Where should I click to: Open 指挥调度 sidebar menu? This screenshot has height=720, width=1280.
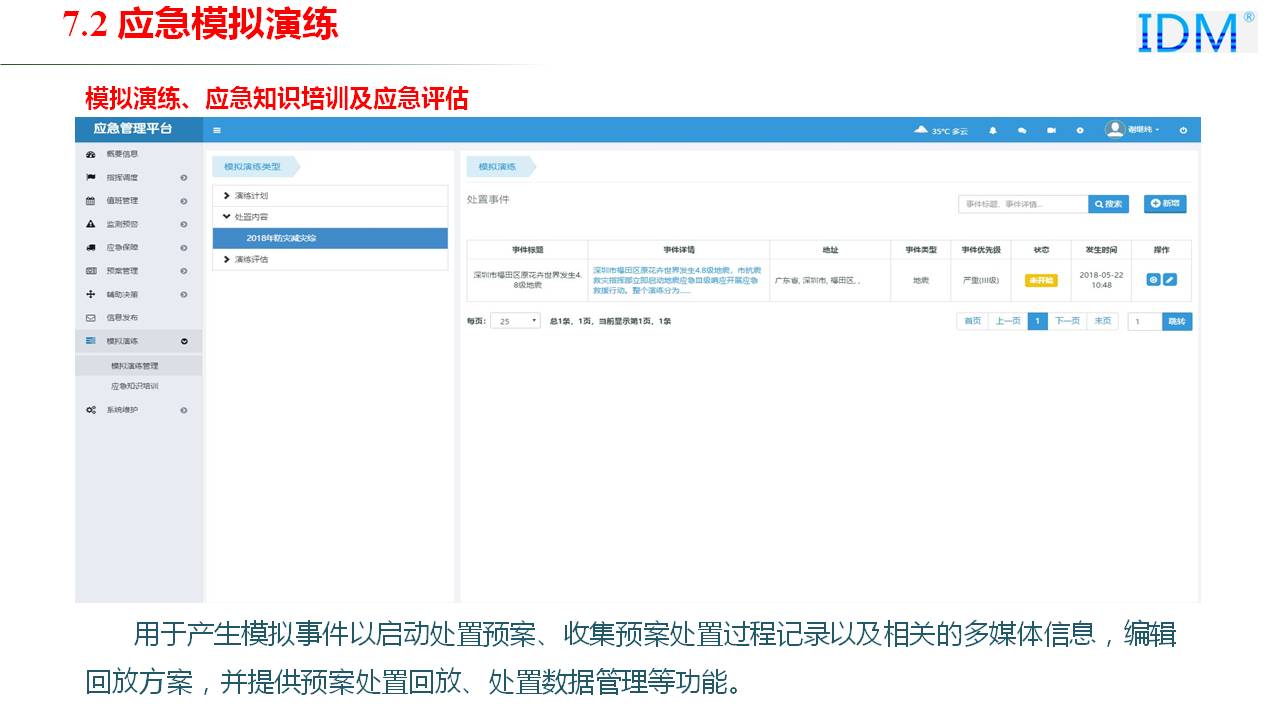[122, 177]
